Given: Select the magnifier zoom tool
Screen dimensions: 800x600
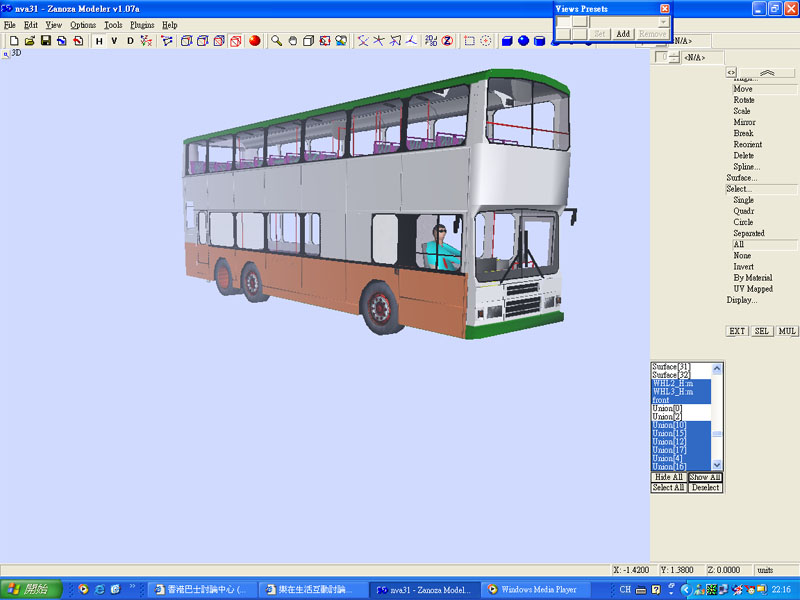Looking at the screenshot, I should pos(277,41).
